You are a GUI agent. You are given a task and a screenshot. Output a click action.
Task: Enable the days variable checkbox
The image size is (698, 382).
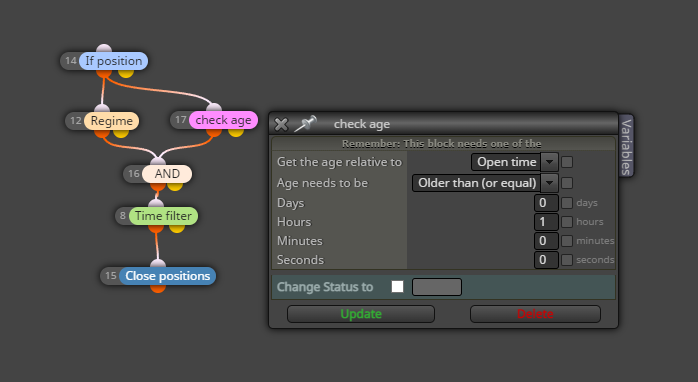point(567,203)
